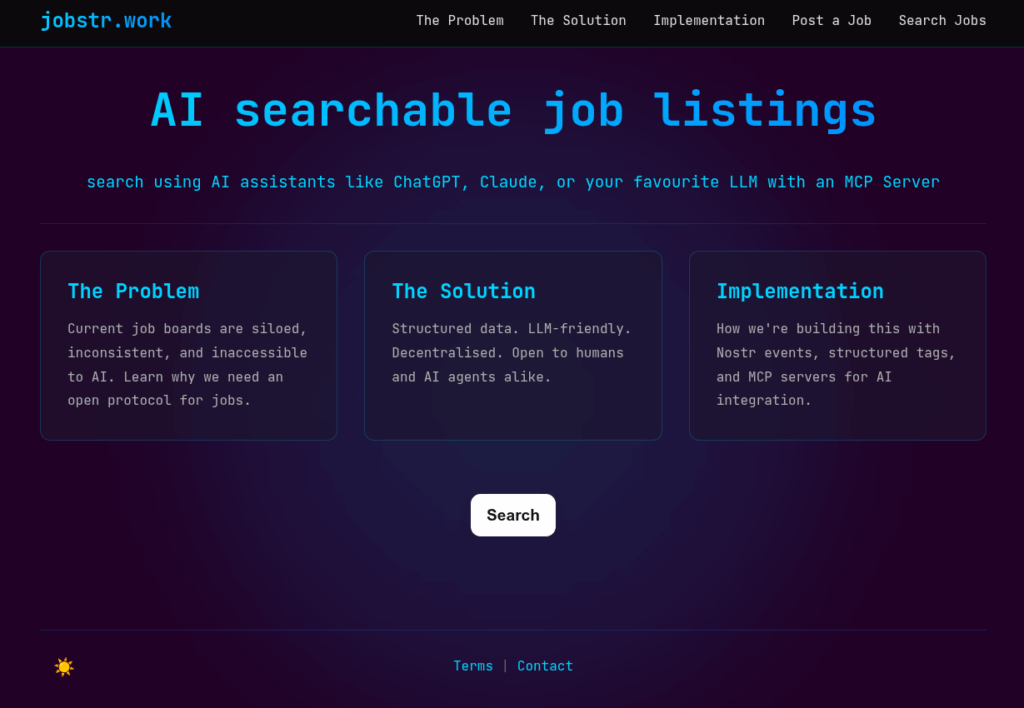Screen dimensions: 1024x708
Task: Open "Search Jobs" in the navigation bar
Action: (x=942, y=20)
